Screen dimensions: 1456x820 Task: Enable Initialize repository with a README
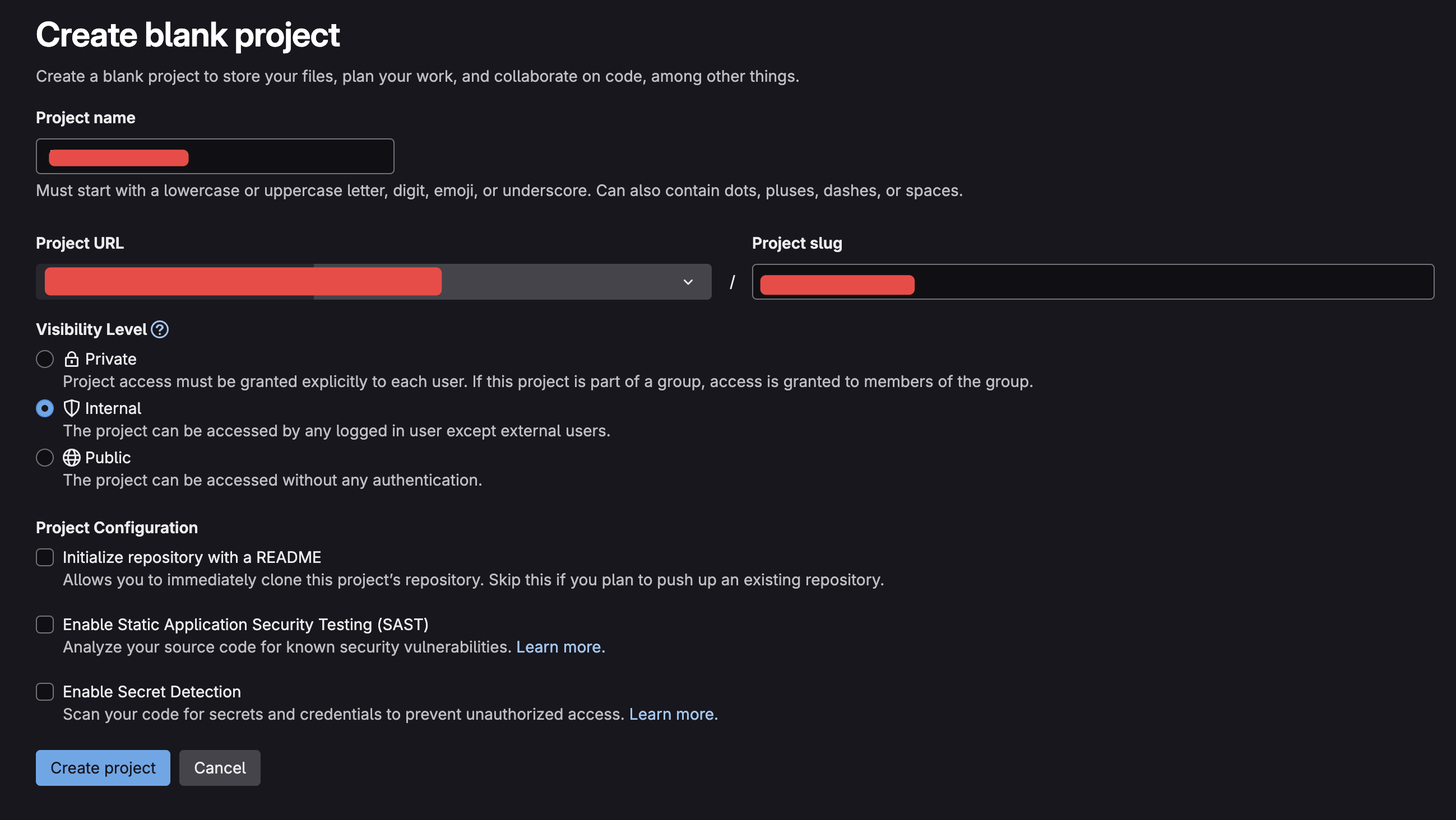coord(45,557)
